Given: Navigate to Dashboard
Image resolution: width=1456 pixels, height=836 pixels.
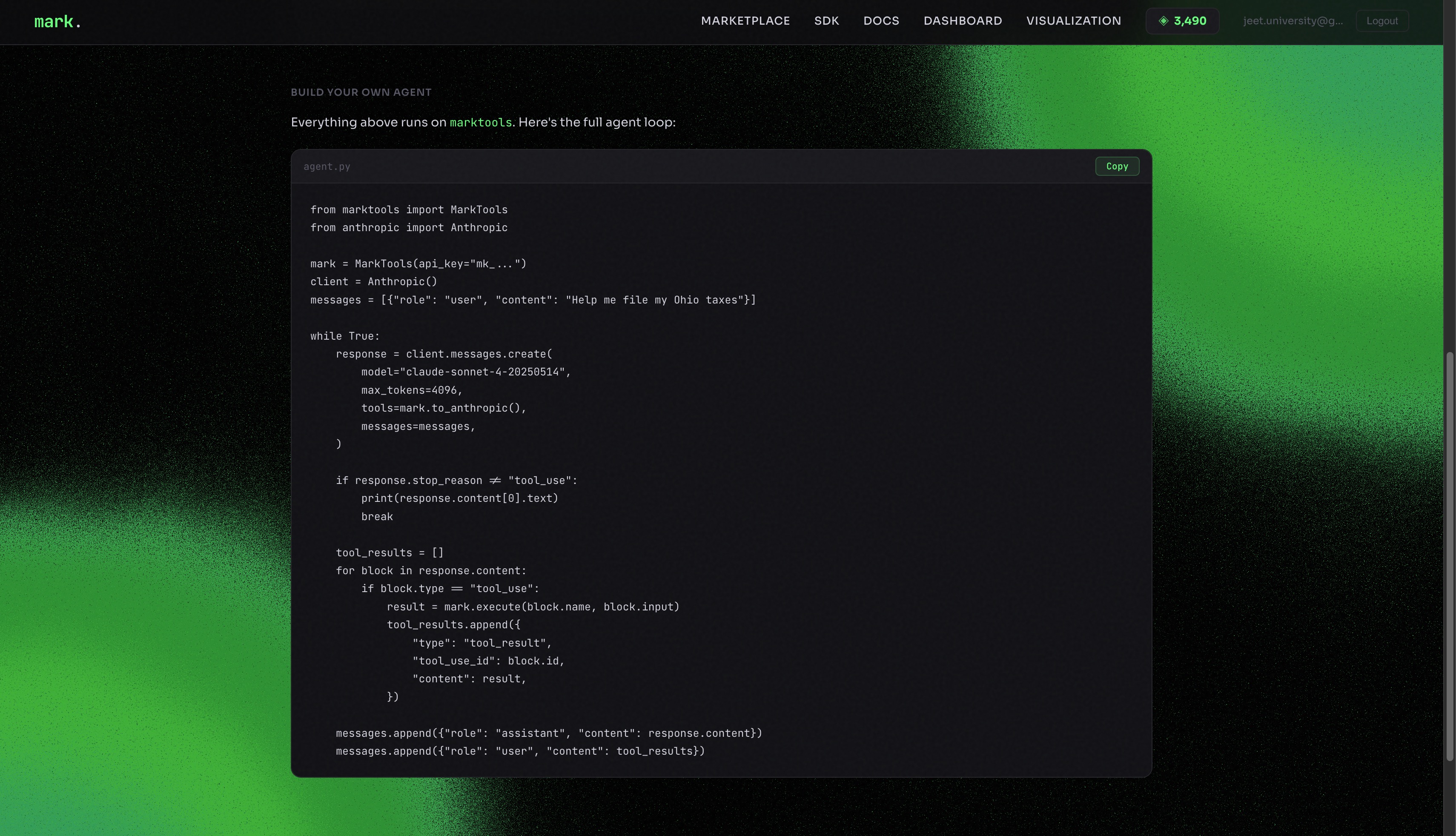Looking at the screenshot, I should (962, 21).
